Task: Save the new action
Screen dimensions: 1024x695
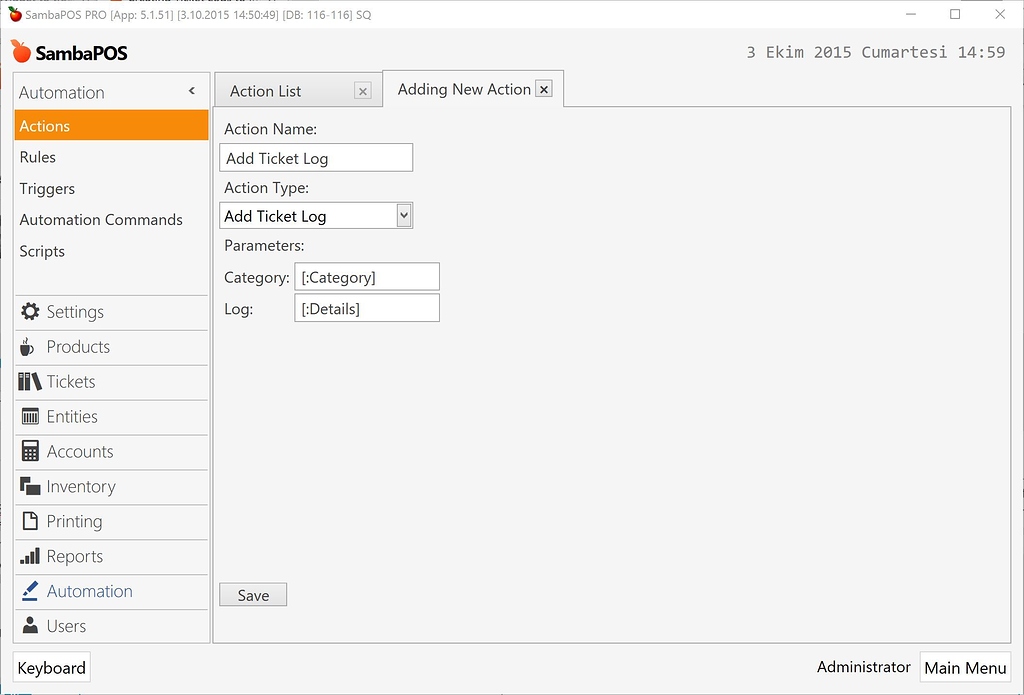Action: pos(252,594)
